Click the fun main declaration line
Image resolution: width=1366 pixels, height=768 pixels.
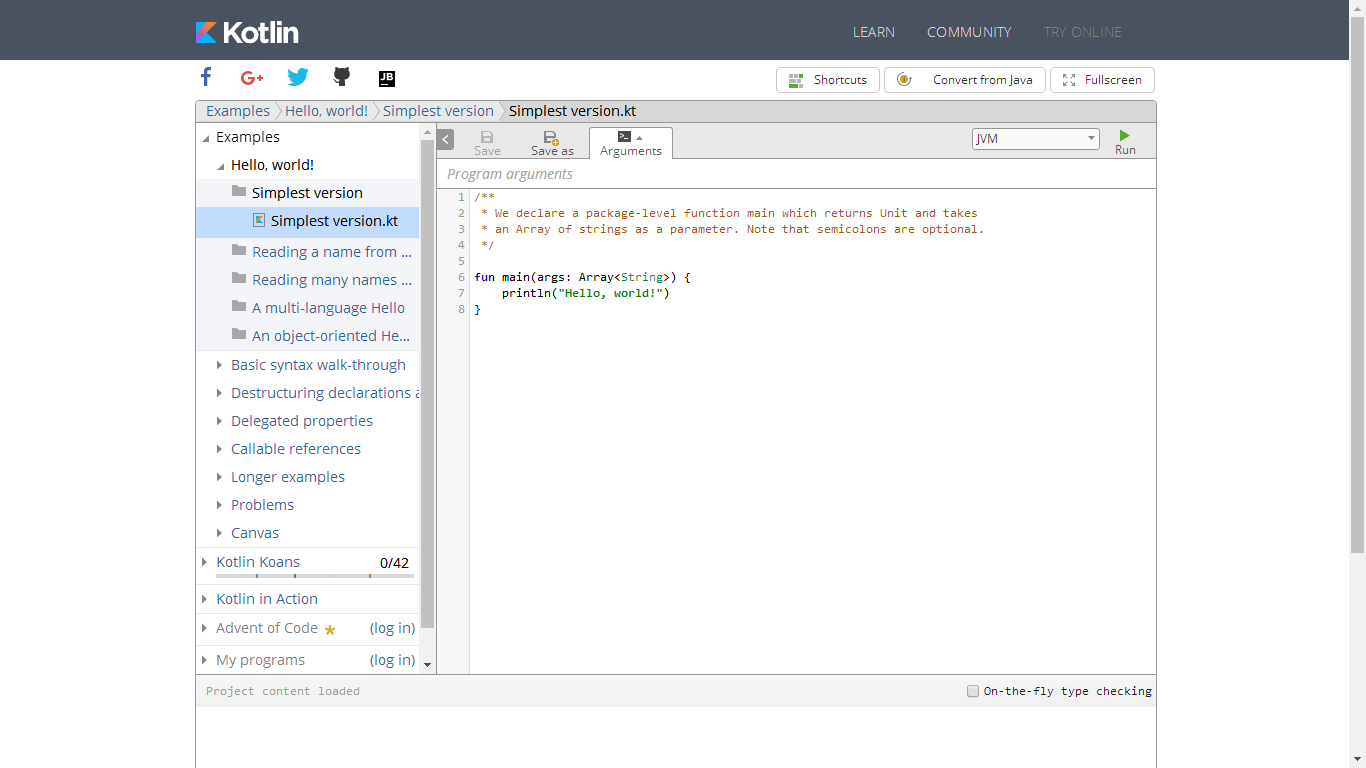(x=582, y=277)
